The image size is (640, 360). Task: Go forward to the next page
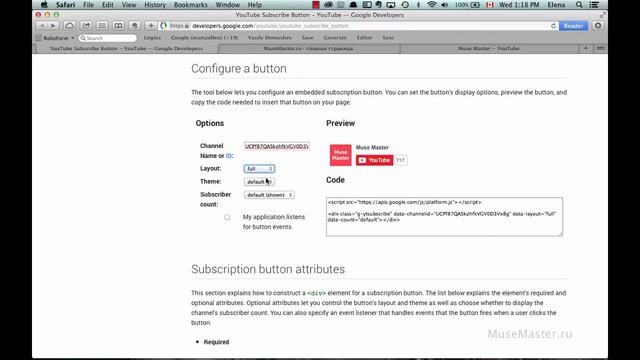(x=53, y=26)
